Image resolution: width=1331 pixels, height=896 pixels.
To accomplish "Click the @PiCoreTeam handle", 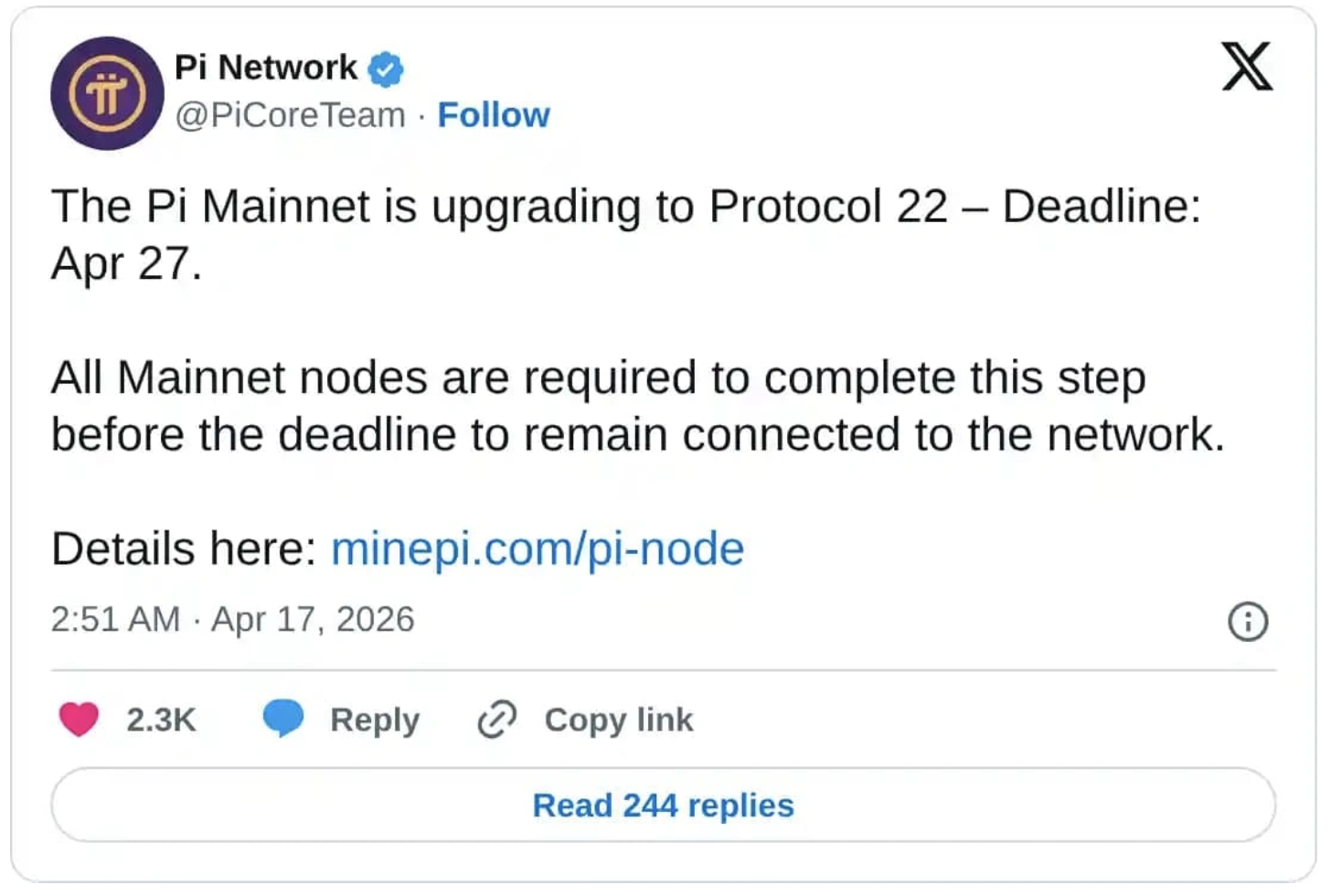I will 290,115.
